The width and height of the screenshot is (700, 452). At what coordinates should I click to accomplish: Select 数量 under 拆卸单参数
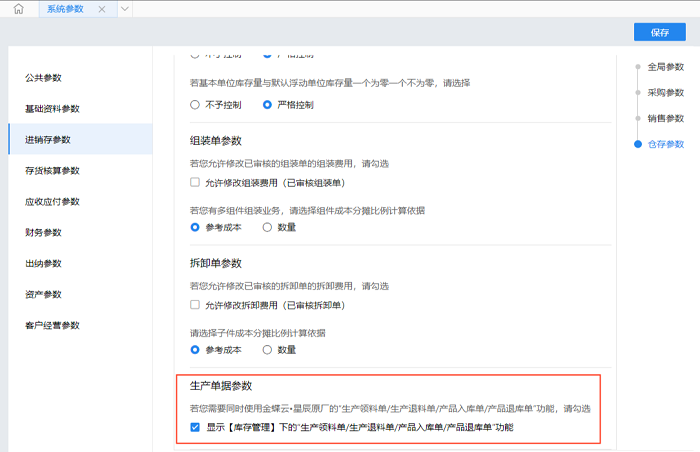tap(268, 350)
